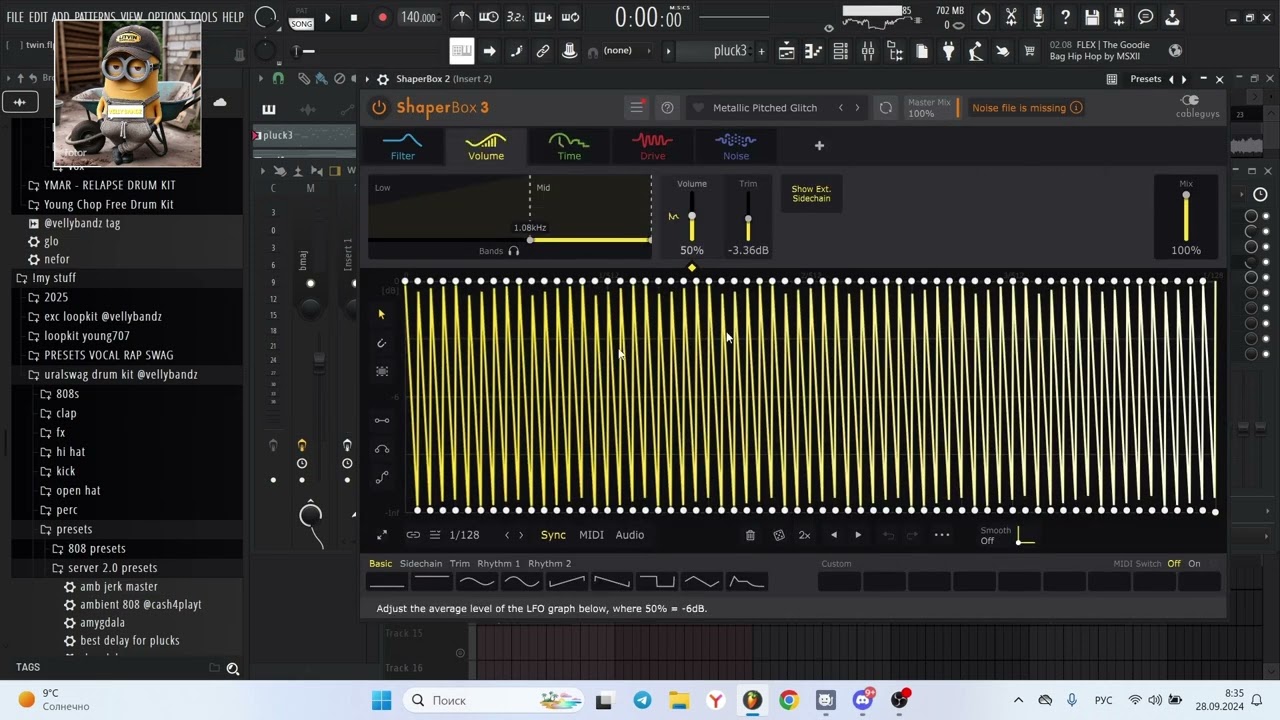
Task: Adjust the Trim slider handle
Action: [748, 220]
